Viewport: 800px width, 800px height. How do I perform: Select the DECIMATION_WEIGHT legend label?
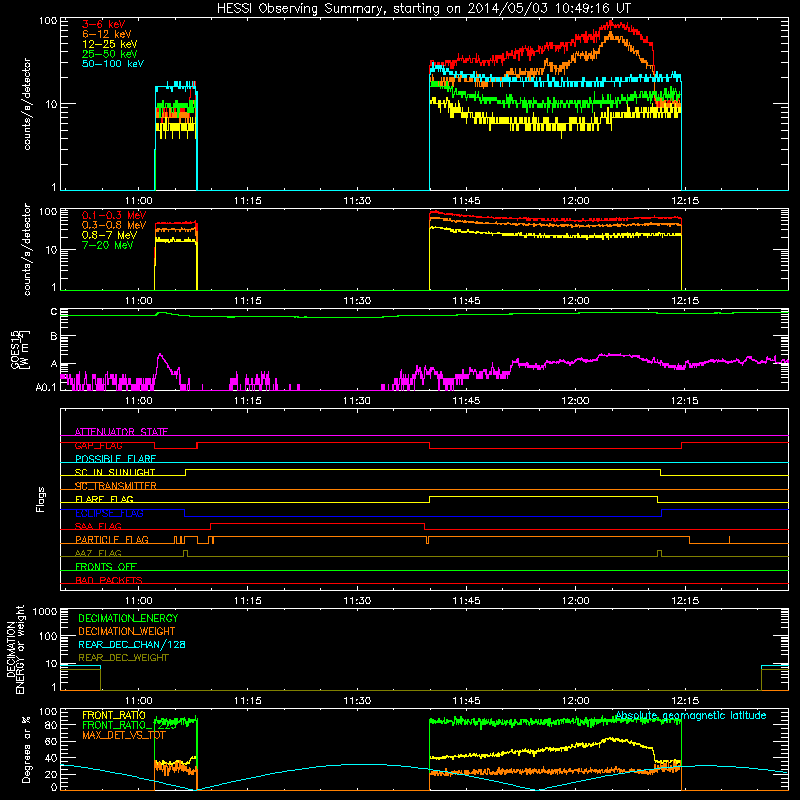pyautogui.click(x=127, y=632)
